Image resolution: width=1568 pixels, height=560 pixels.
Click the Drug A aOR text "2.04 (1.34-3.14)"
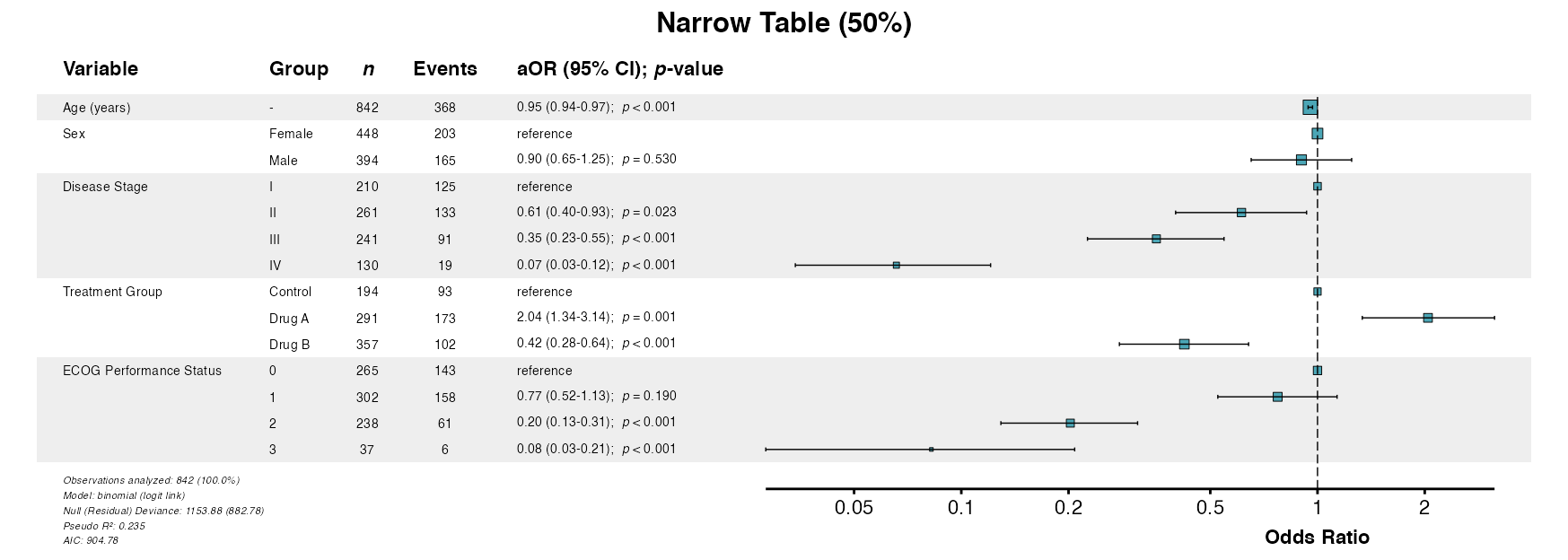(x=565, y=317)
